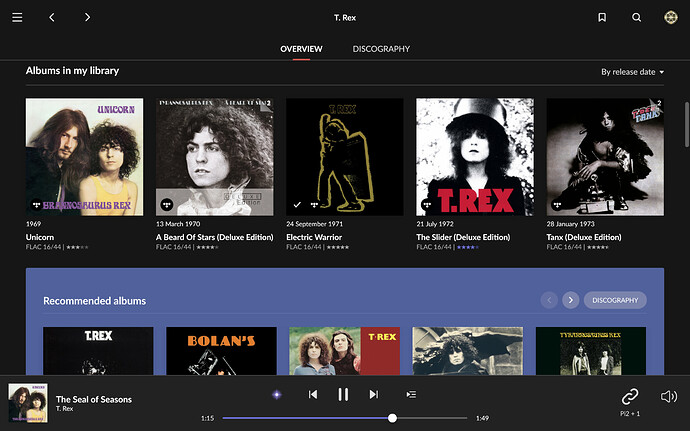Go back with the left arrow
Screen dimensions: 690x431
[52, 17]
